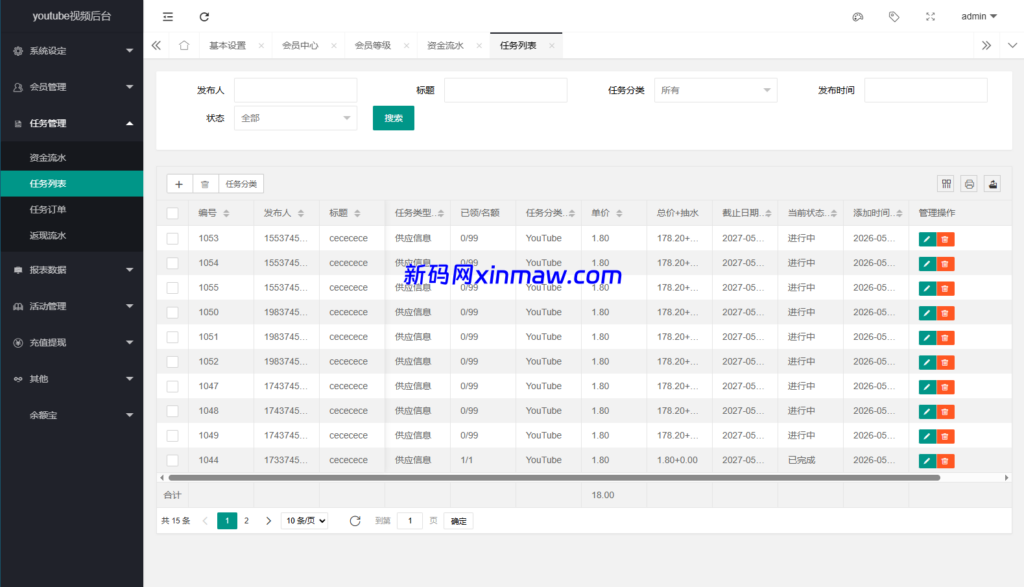
Task: Open the column filter grid icon
Action: (946, 184)
